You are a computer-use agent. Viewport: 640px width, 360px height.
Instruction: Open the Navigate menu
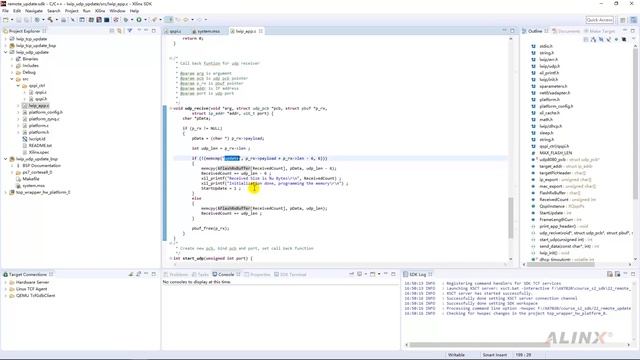pyautogui.click(x=34, y=11)
